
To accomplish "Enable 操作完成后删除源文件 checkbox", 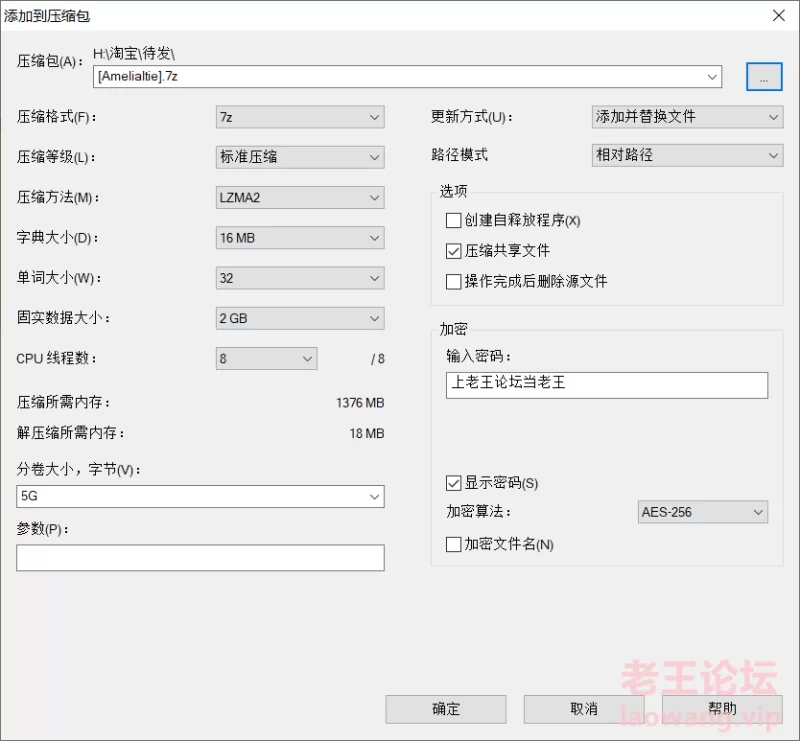I will (453, 281).
